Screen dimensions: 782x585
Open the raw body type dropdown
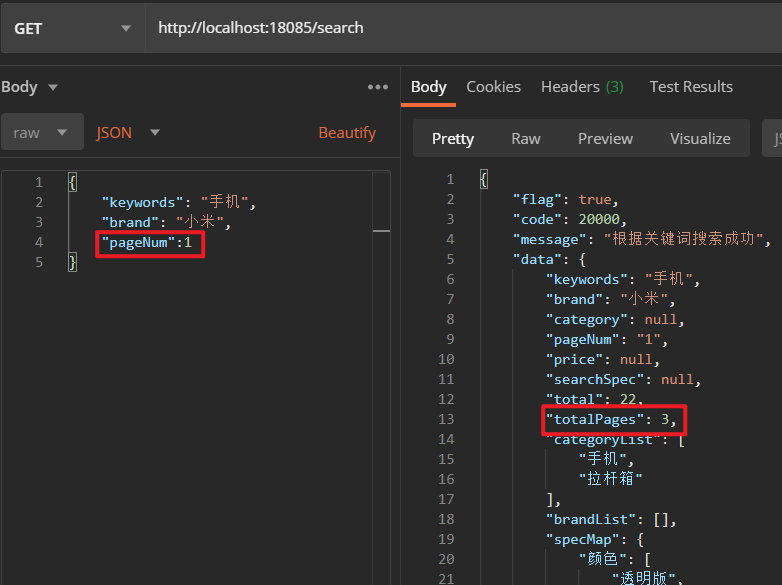(42, 133)
